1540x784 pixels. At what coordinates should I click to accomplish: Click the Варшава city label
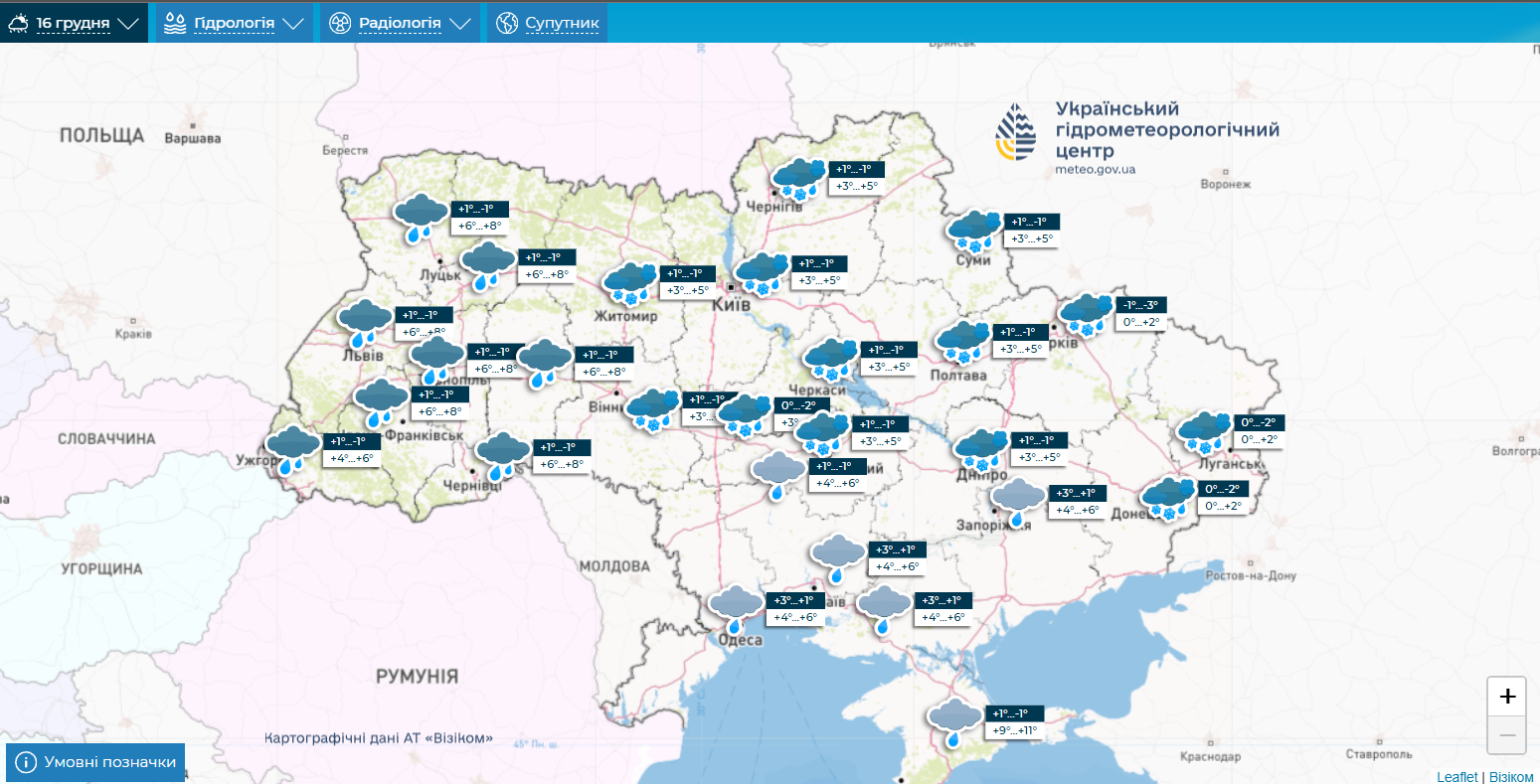(193, 138)
